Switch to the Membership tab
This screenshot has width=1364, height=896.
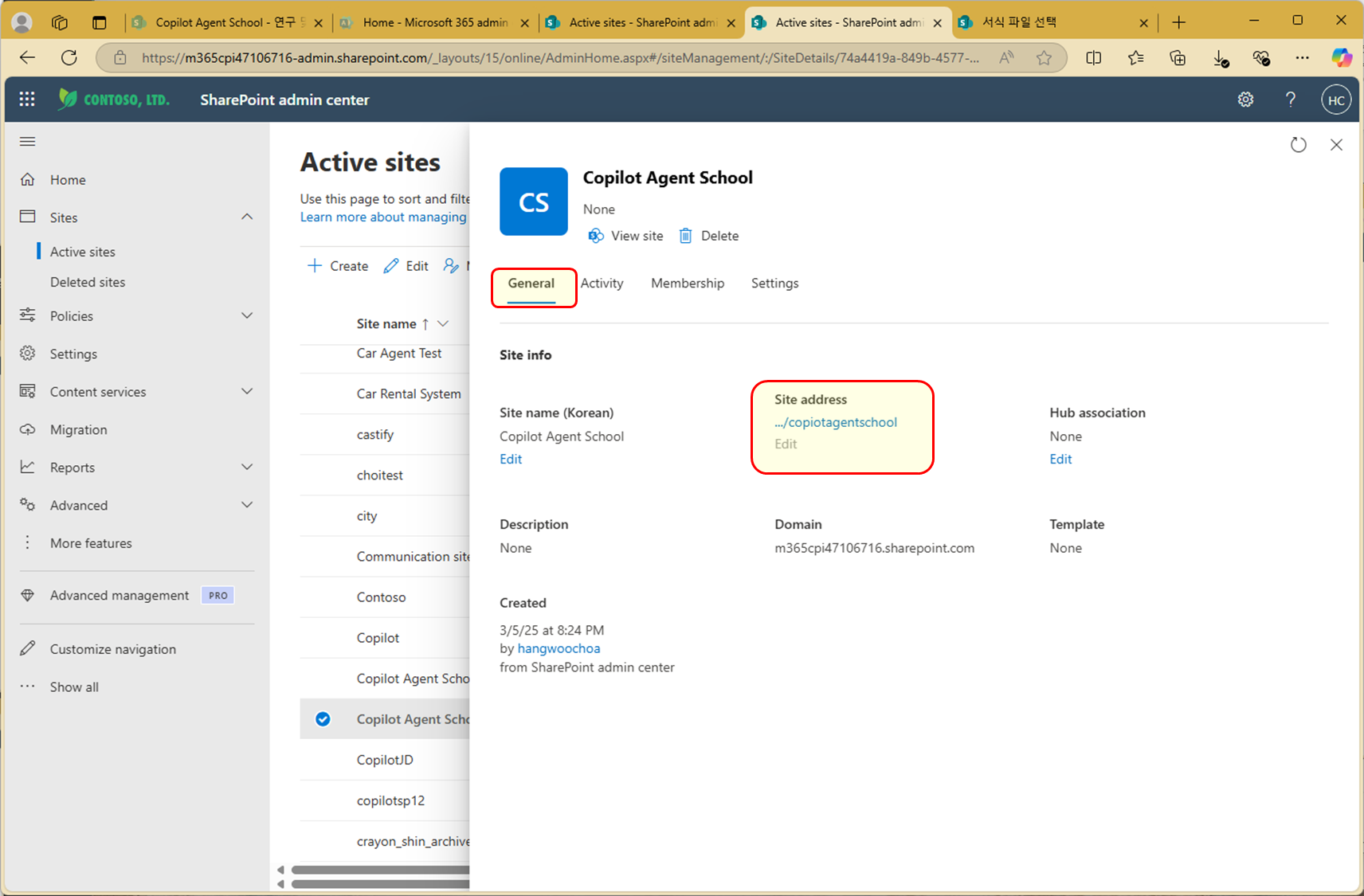688,284
